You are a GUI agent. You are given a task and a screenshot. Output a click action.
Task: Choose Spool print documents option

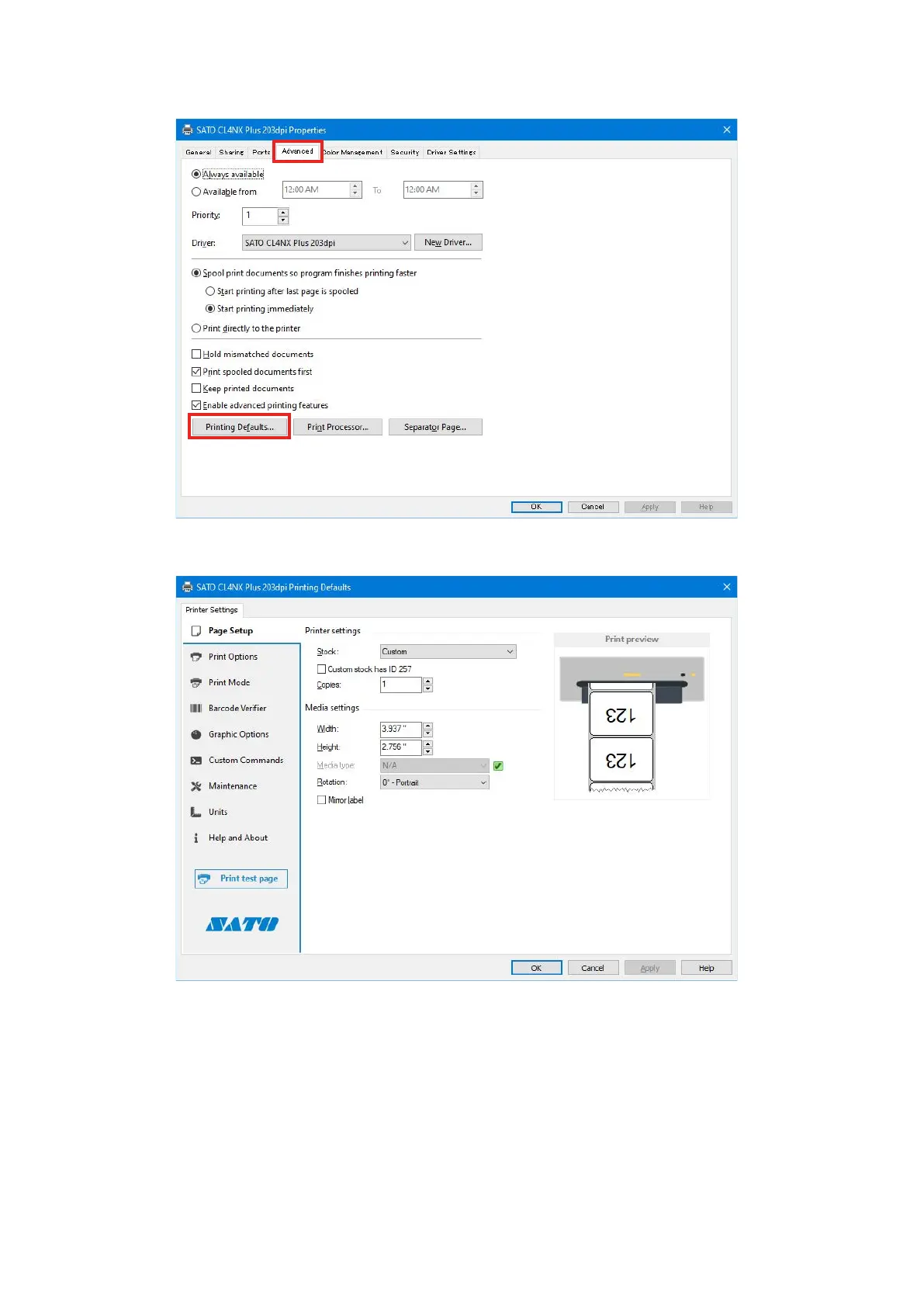point(196,273)
